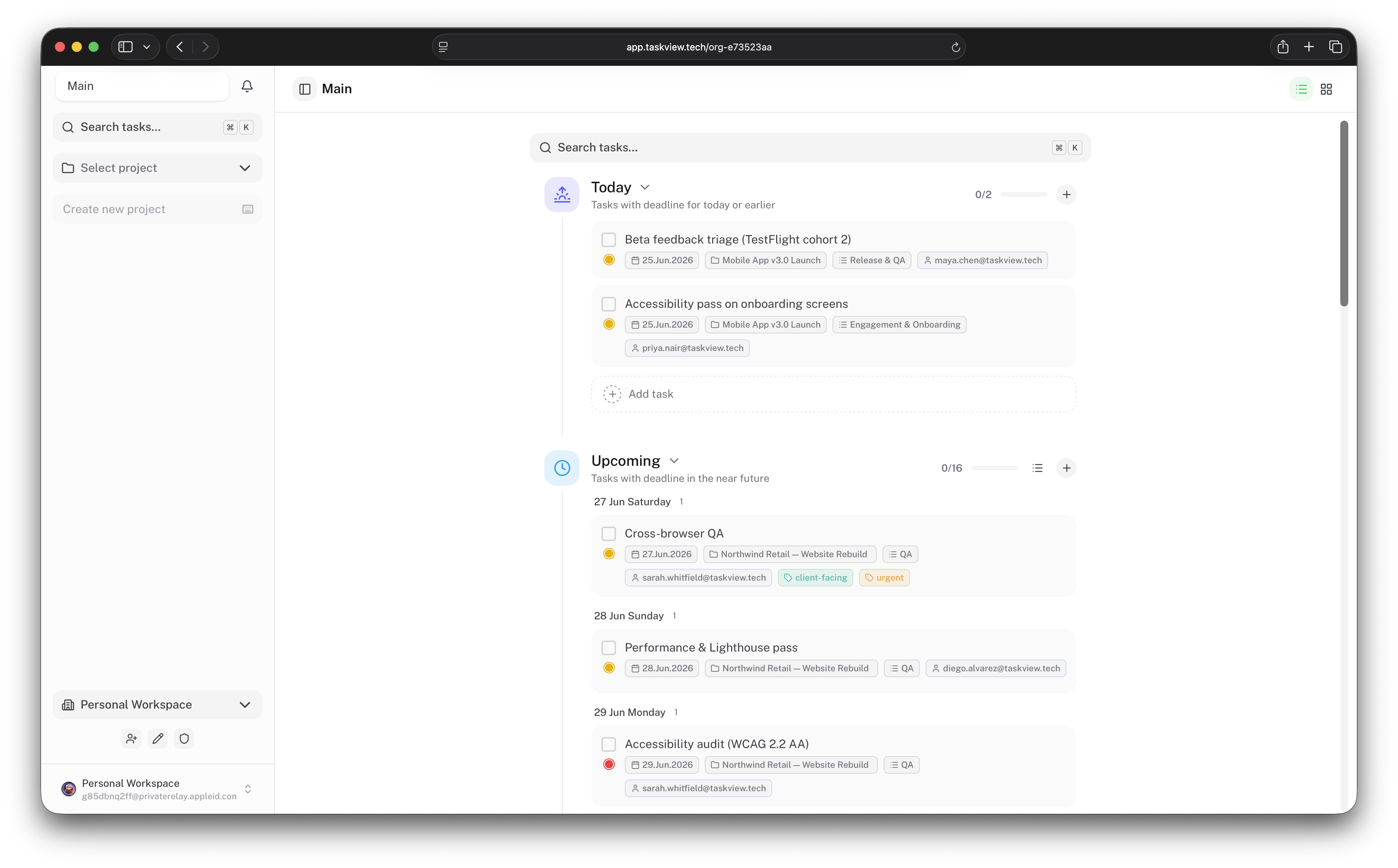Click 27.Jun.2026 date chip

pyautogui.click(x=661, y=554)
